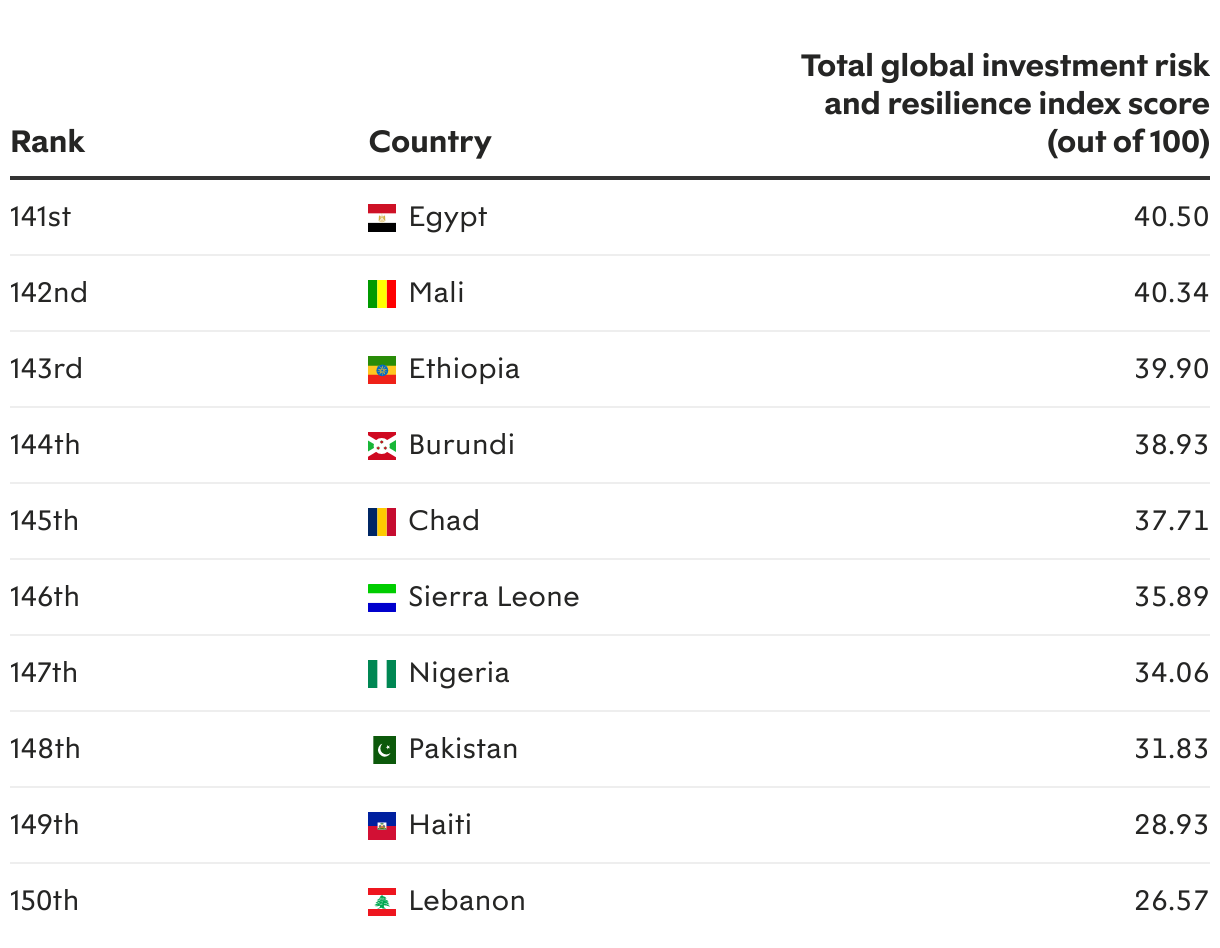Viewport: 1220px width, 948px height.
Task: Select the 150th rank cell
Action: pyautogui.click(x=44, y=901)
